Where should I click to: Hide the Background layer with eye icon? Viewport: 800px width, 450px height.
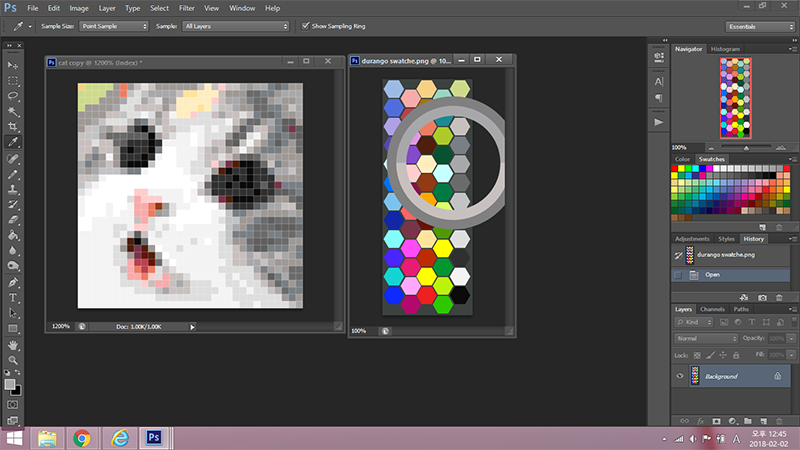[x=681, y=376]
